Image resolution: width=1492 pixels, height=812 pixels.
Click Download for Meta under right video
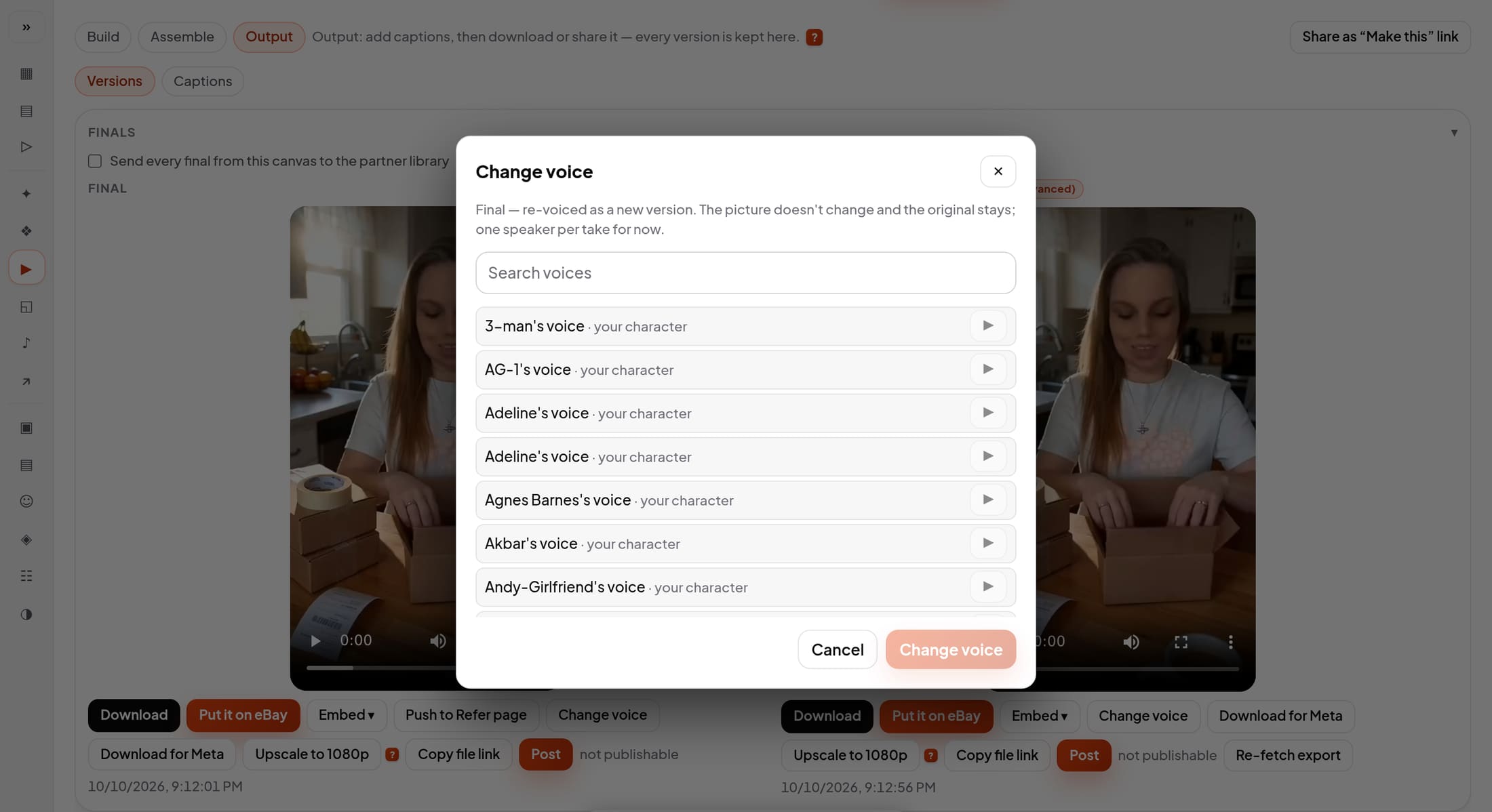[1280, 716]
